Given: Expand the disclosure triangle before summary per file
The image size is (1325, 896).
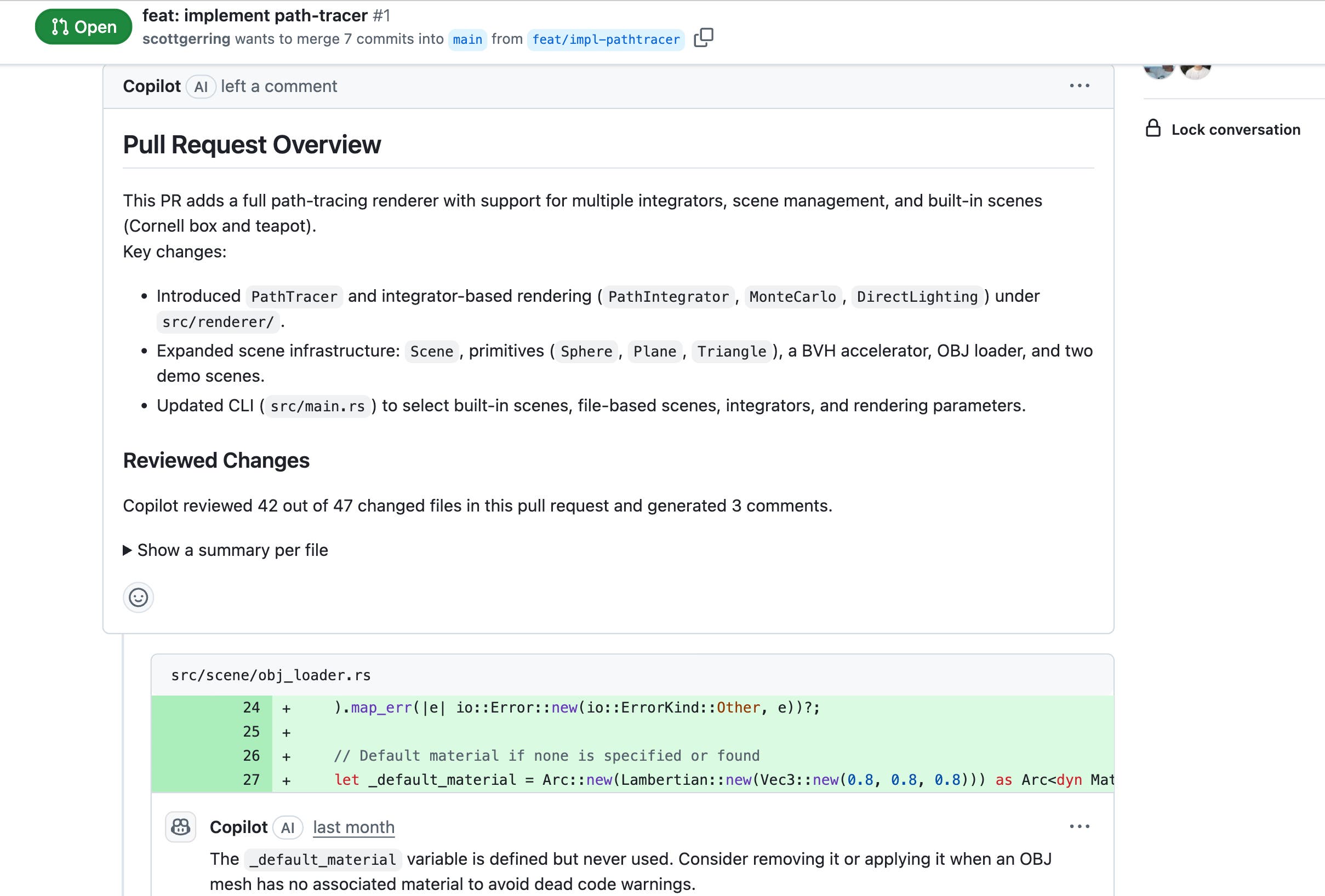Looking at the screenshot, I should (127, 550).
